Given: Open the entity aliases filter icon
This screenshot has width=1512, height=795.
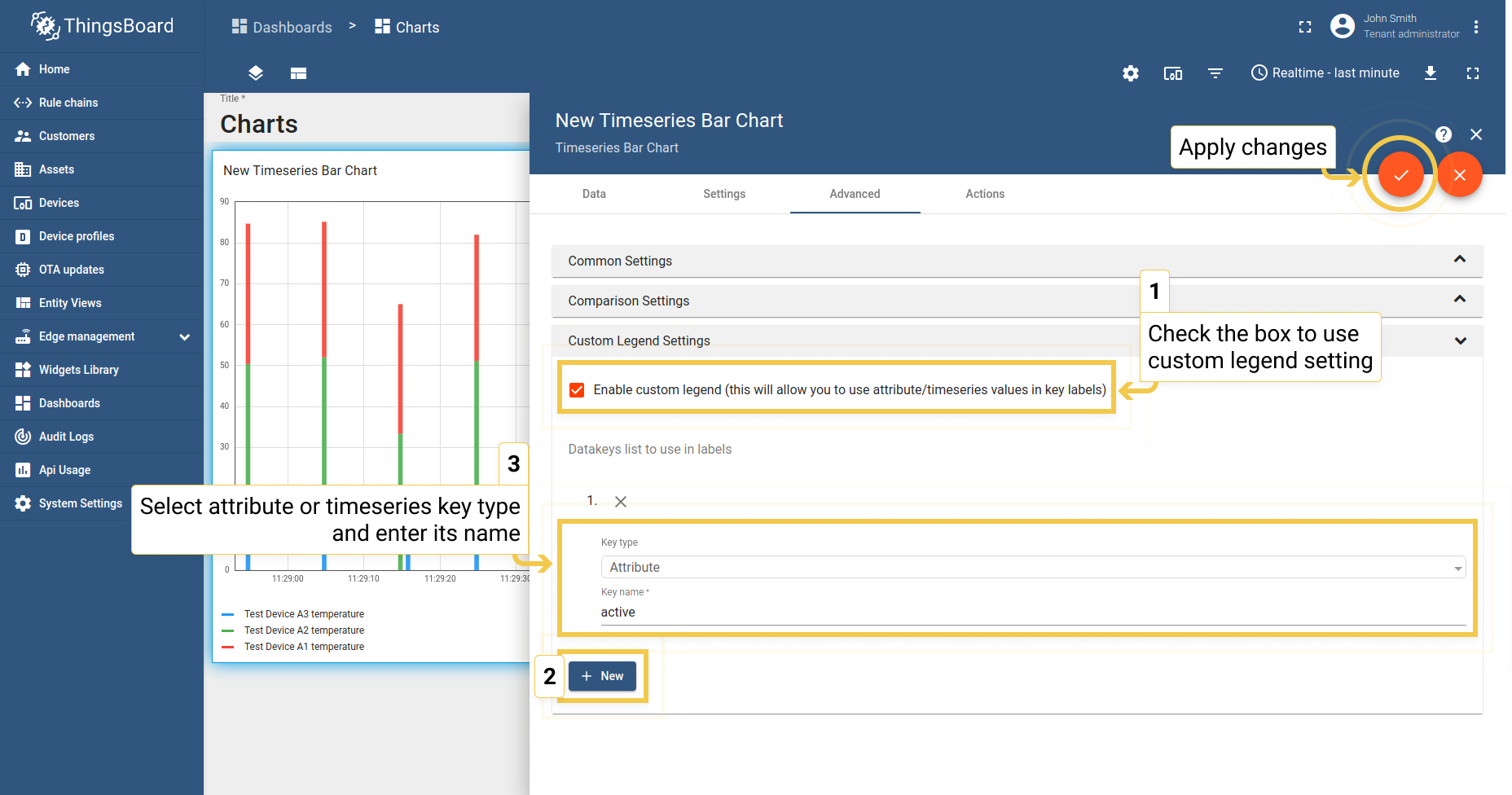Looking at the screenshot, I should pos(1215,73).
